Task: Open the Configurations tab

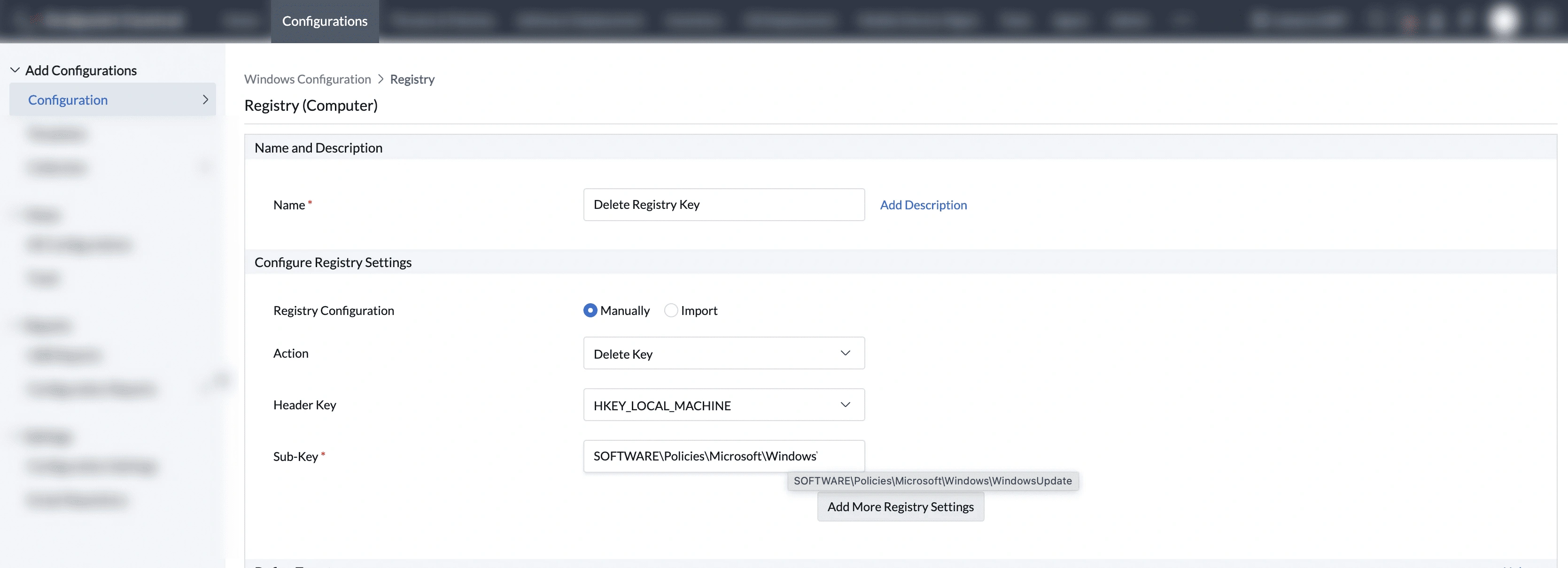Action: (325, 21)
